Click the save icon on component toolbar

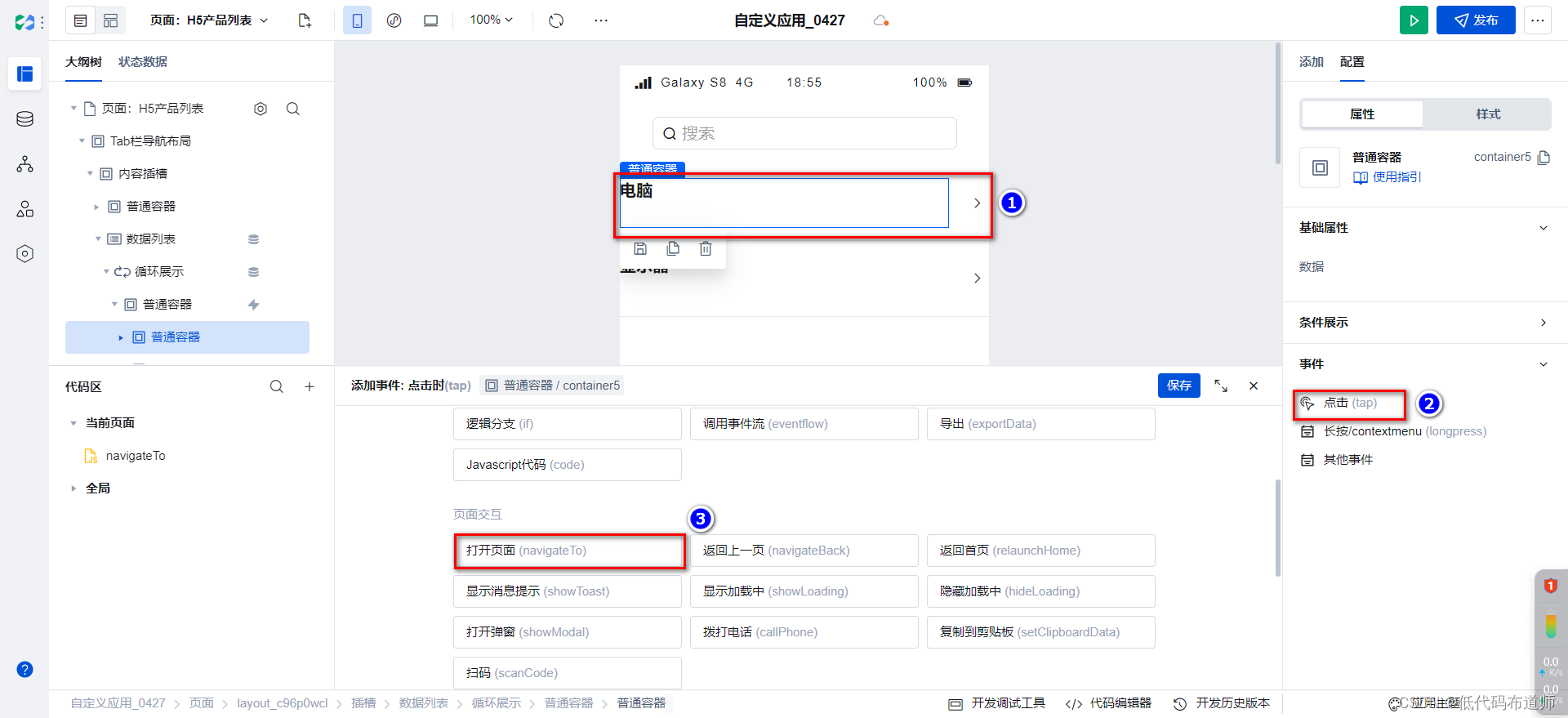pyautogui.click(x=640, y=249)
